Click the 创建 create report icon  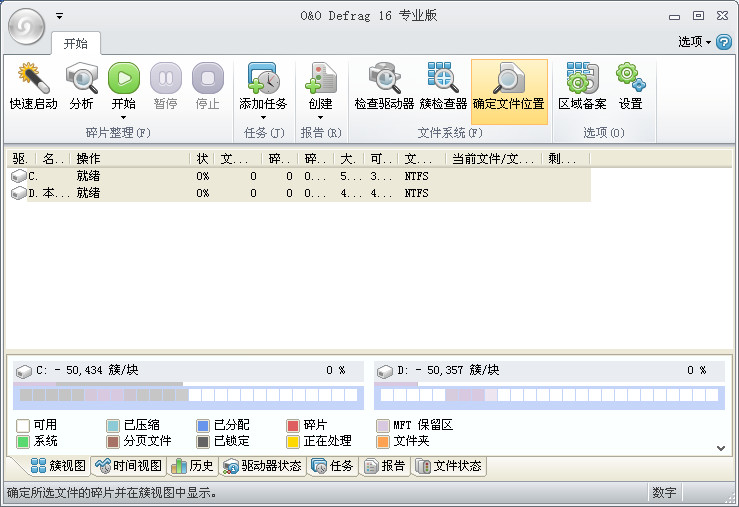click(x=320, y=86)
